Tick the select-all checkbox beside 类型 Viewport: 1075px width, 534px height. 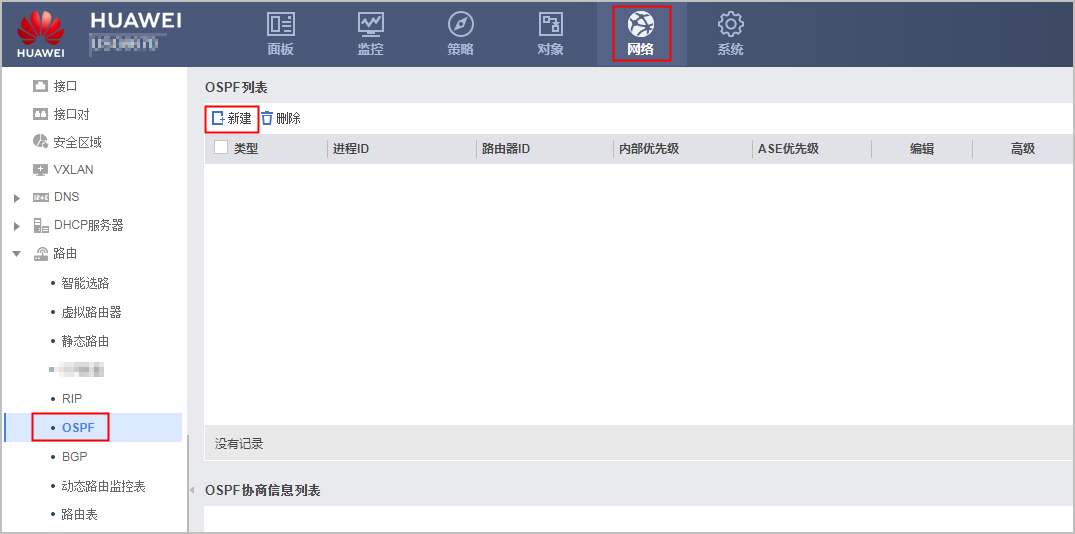[x=221, y=148]
